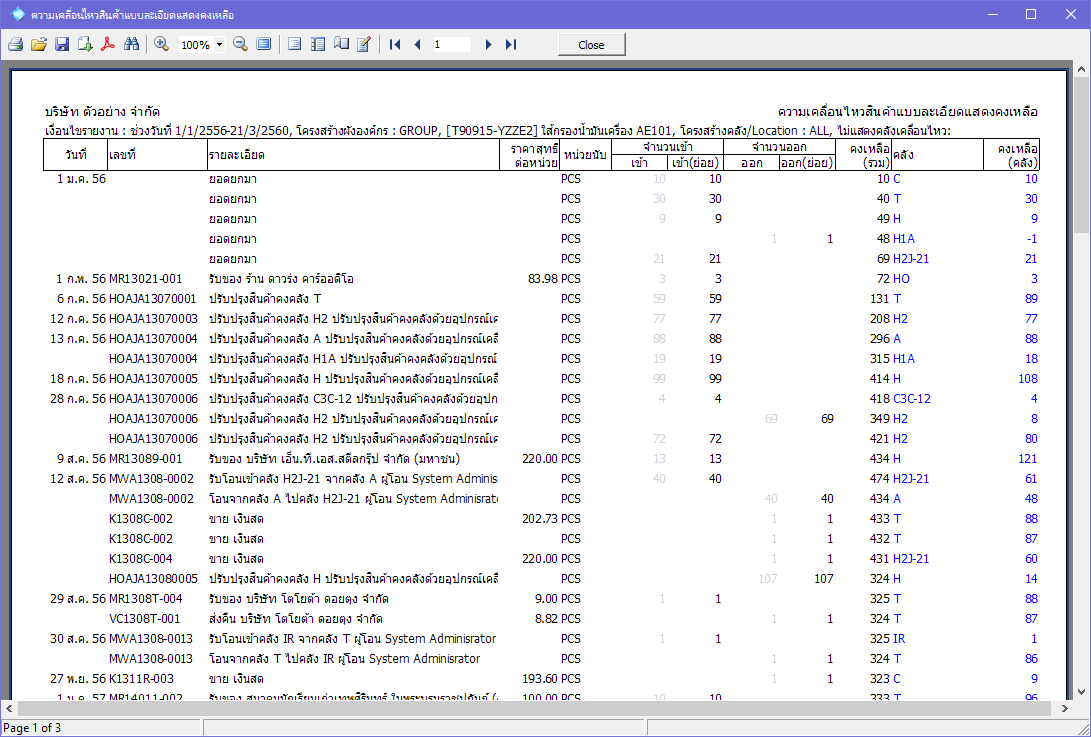Screen dimensions: 1091x737
Task: Jump to the last page
Action: click(510, 45)
